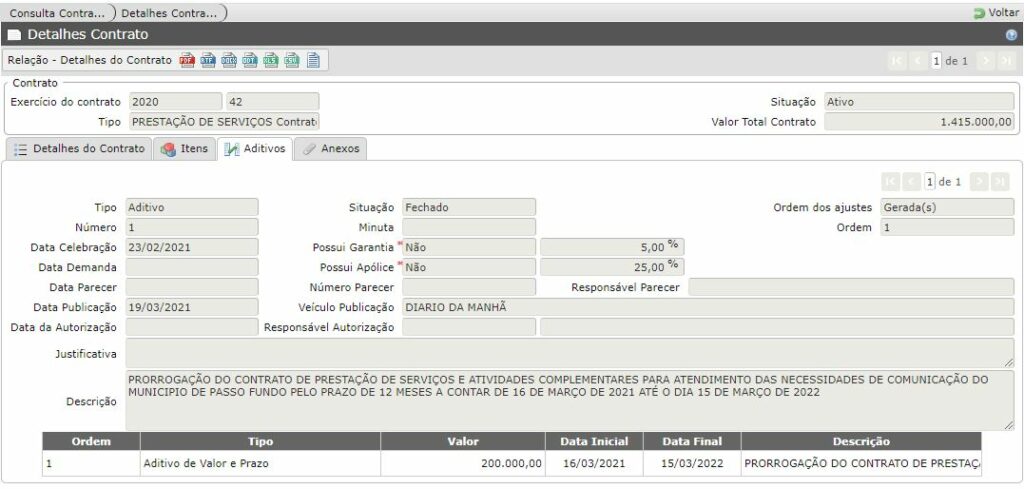Export the report in RTF format
This screenshot has height=489, width=1024.
pos(208,60)
